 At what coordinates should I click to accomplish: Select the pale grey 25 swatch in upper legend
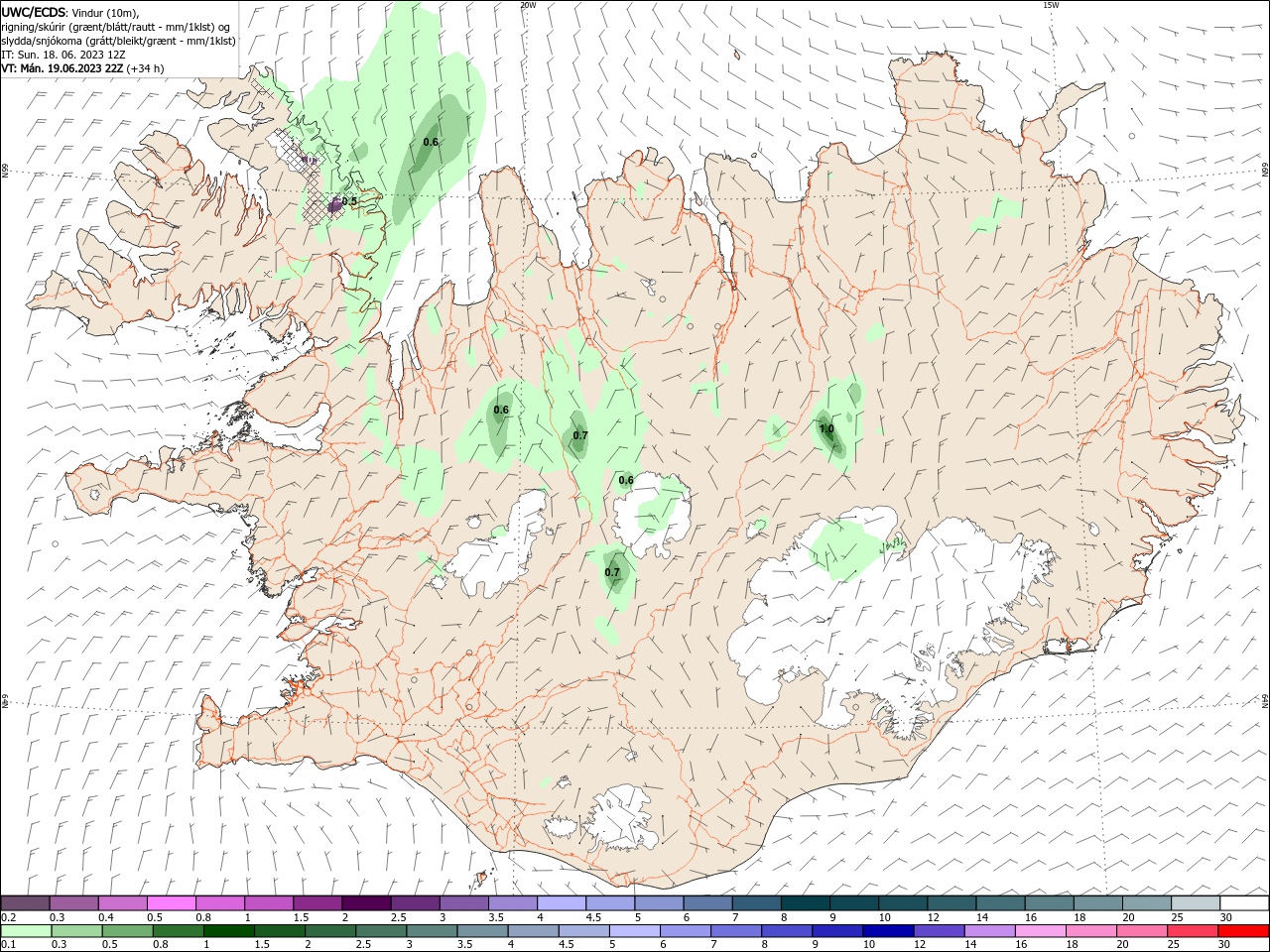pyautogui.click(x=1195, y=903)
